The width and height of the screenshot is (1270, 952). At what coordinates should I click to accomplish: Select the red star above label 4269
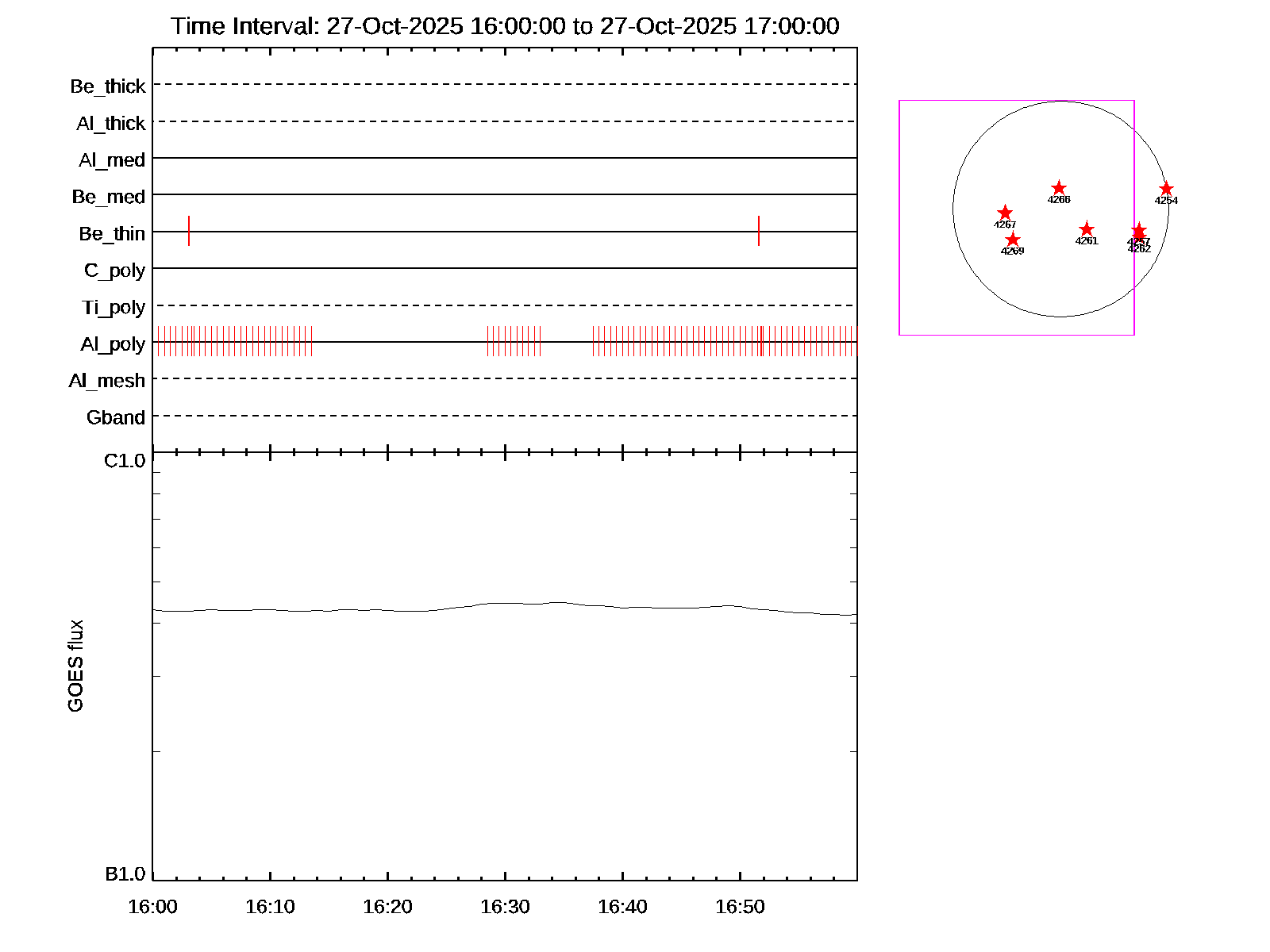(x=1013, y=240)
